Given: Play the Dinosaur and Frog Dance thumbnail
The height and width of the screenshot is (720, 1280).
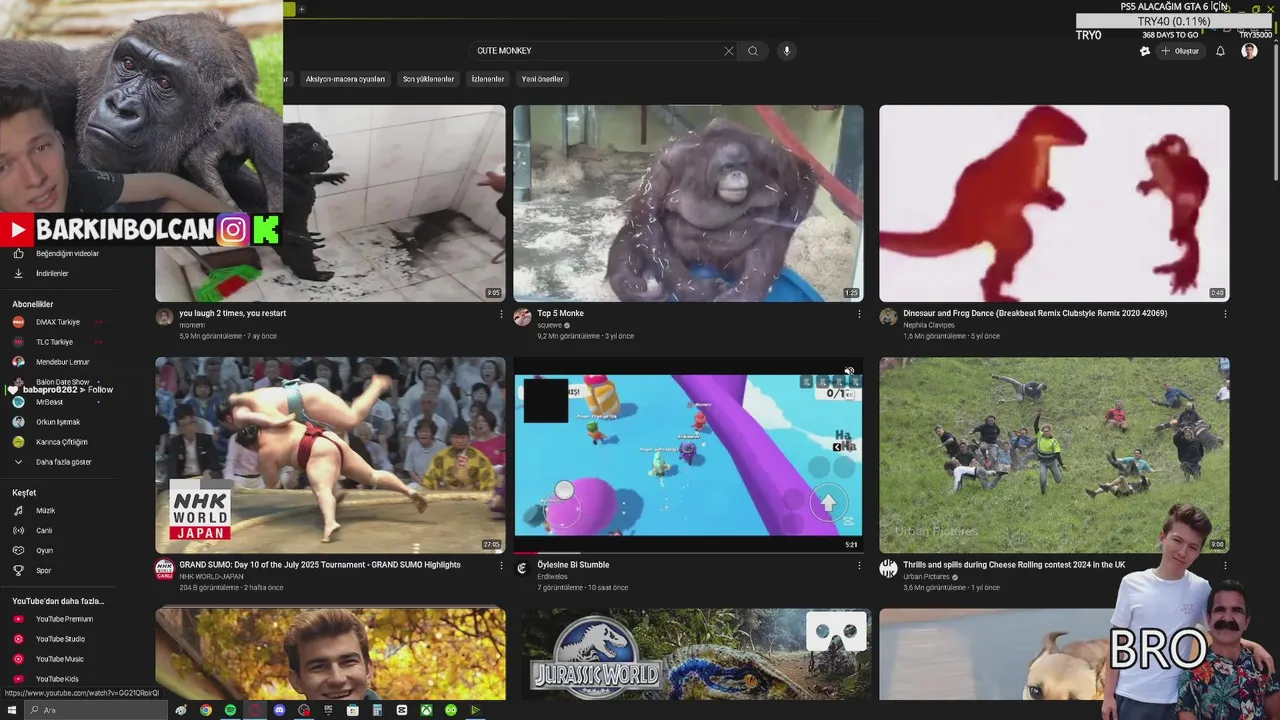Looking at the screenshot, I should coord(1054,203).
